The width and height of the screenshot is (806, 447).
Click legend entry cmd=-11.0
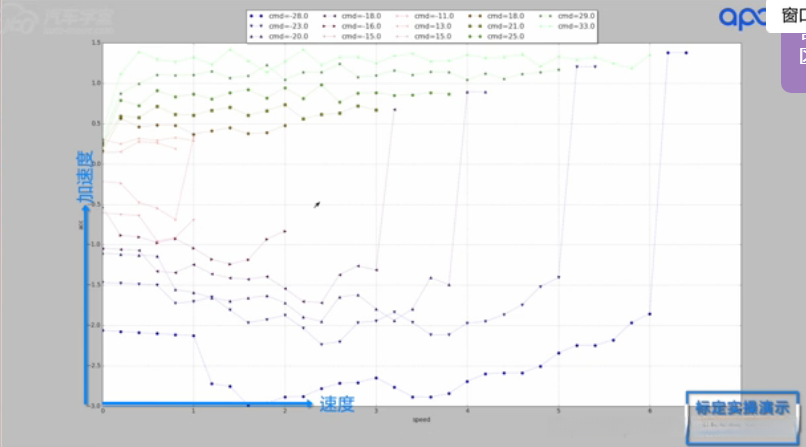pos(425,16)
